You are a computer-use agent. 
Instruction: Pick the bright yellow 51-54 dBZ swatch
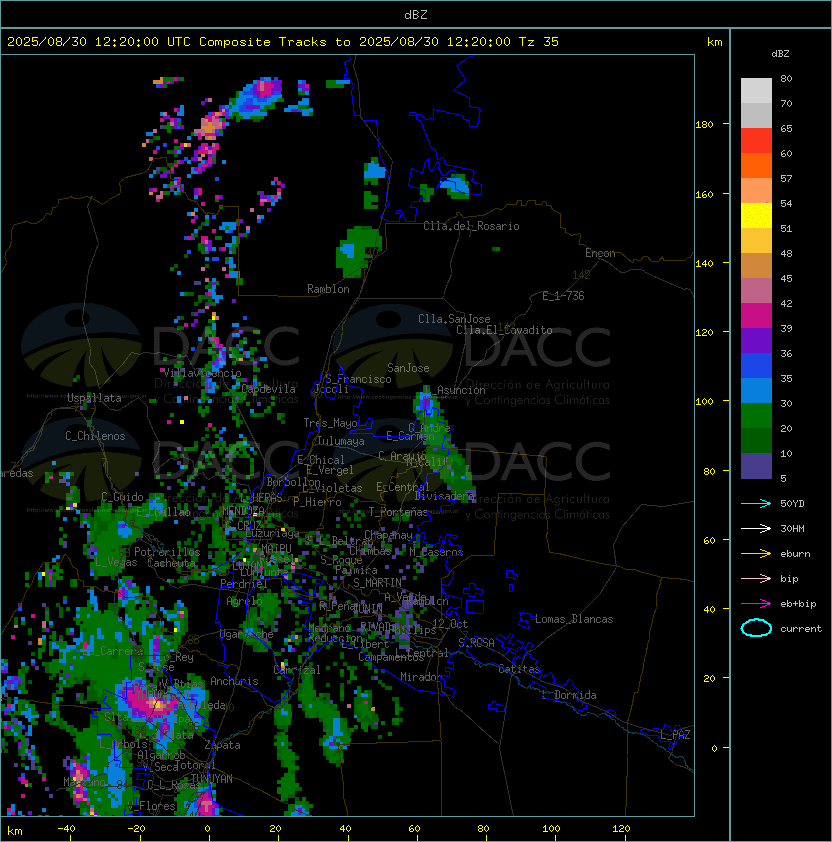pyautogui.click(x=756, y=216)
